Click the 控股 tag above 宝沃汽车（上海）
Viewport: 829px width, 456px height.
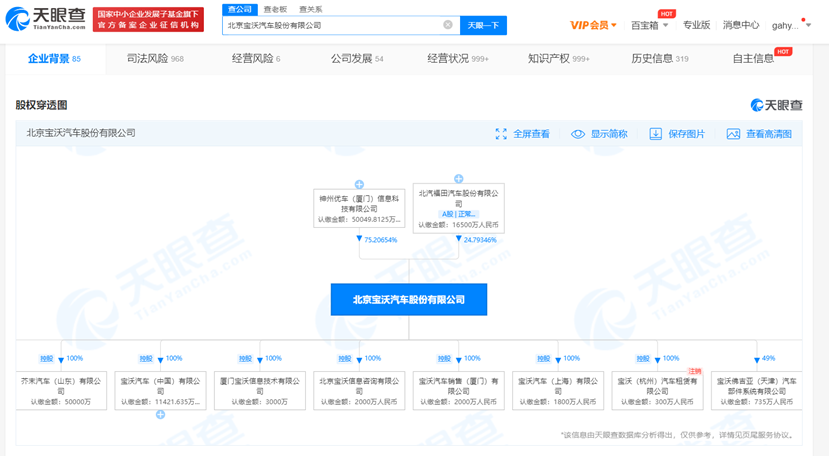point(544,358)
